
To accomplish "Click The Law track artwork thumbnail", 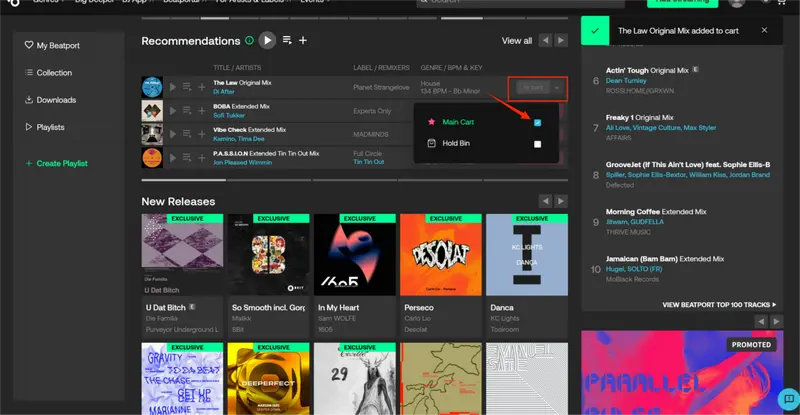I will click(x=152, y=87).
